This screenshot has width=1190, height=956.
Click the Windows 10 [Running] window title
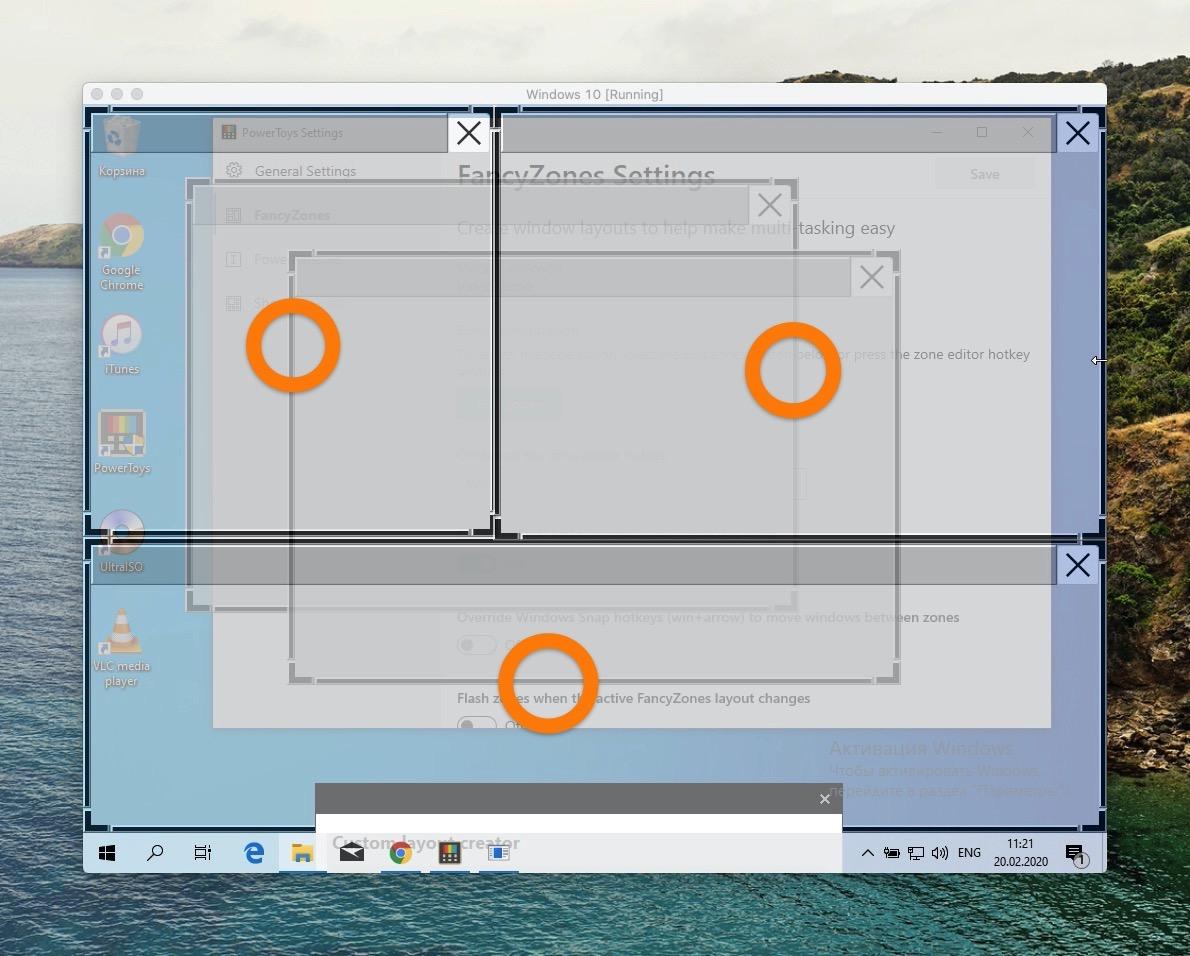(x=594, y=94)
